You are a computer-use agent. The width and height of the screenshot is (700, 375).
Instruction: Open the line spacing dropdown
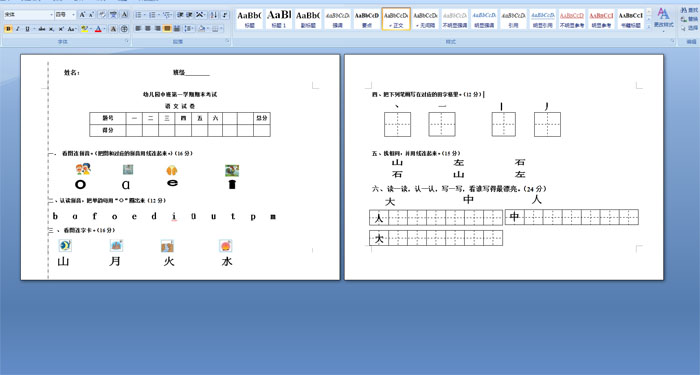click(x=189, y=29)
